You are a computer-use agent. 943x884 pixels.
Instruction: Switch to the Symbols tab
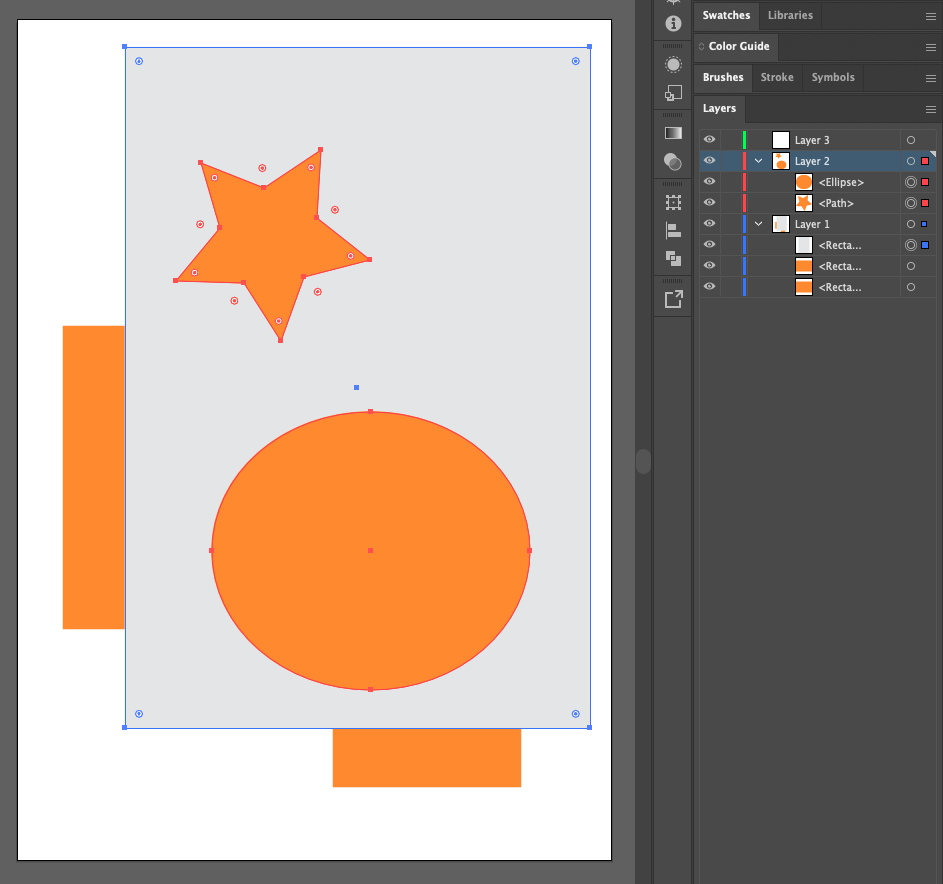pyautogui.click(x=834, y=78)
